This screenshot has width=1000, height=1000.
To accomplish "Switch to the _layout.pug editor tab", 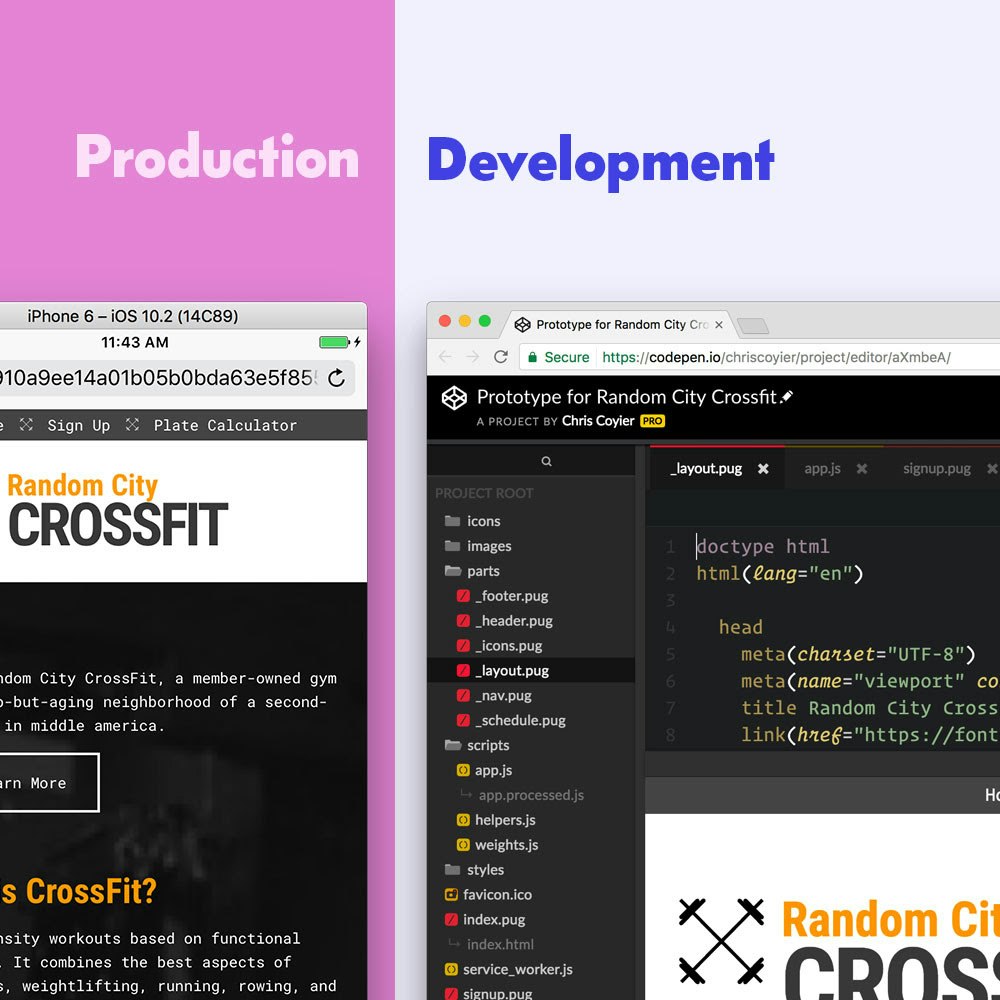I will click(706, 469).
